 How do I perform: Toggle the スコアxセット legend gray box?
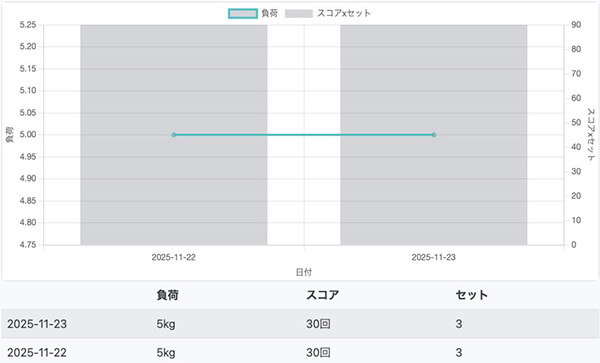299,13
